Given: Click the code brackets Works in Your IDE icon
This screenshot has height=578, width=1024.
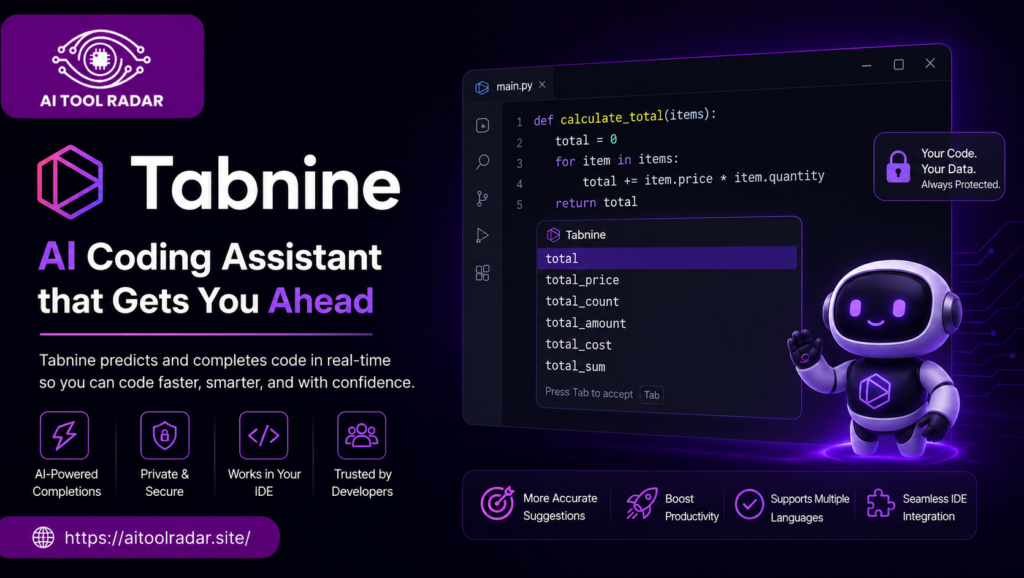Looking at the screenshot, I should 263,435.
